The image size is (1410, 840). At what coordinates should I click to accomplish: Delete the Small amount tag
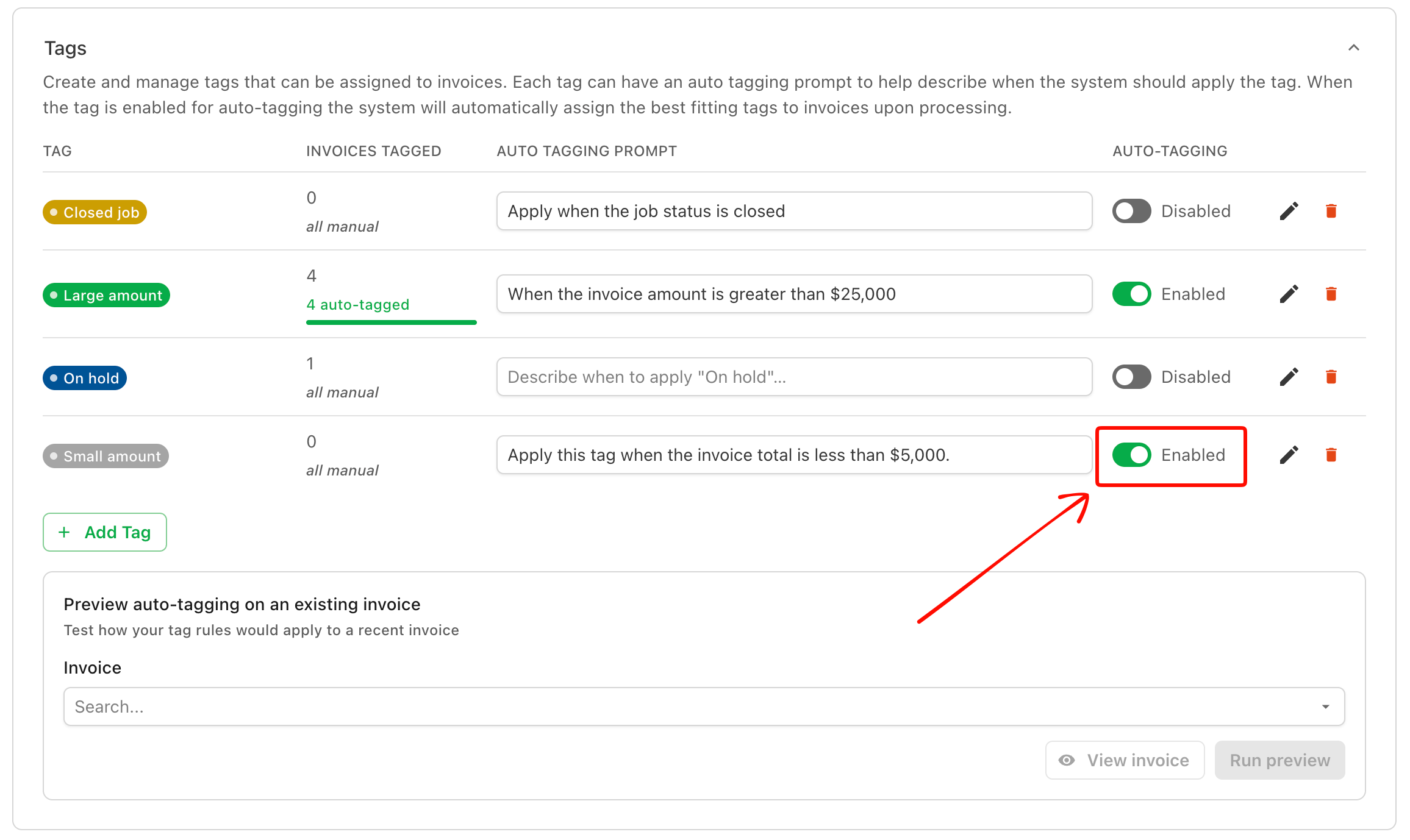tap(1331, 455)
